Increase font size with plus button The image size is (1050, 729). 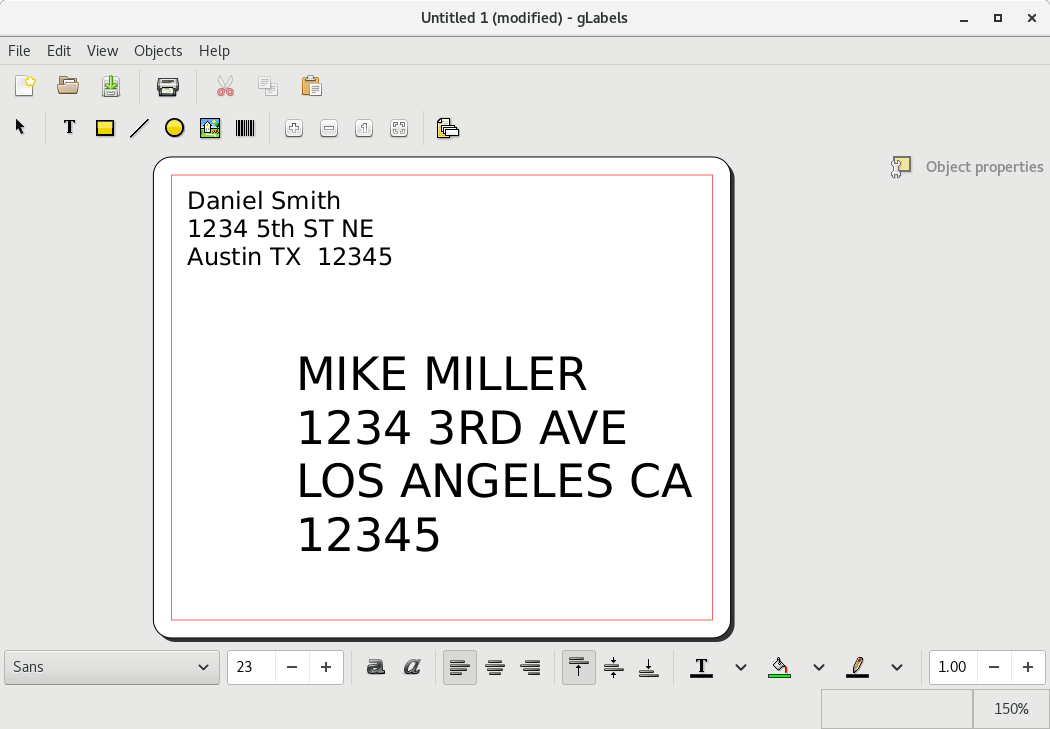(x=326, y=667)
